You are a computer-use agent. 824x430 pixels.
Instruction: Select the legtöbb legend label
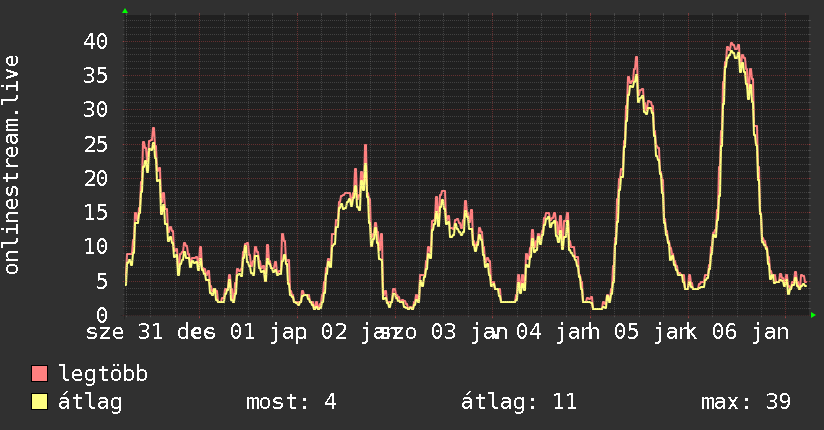click(x=103, y=374)
